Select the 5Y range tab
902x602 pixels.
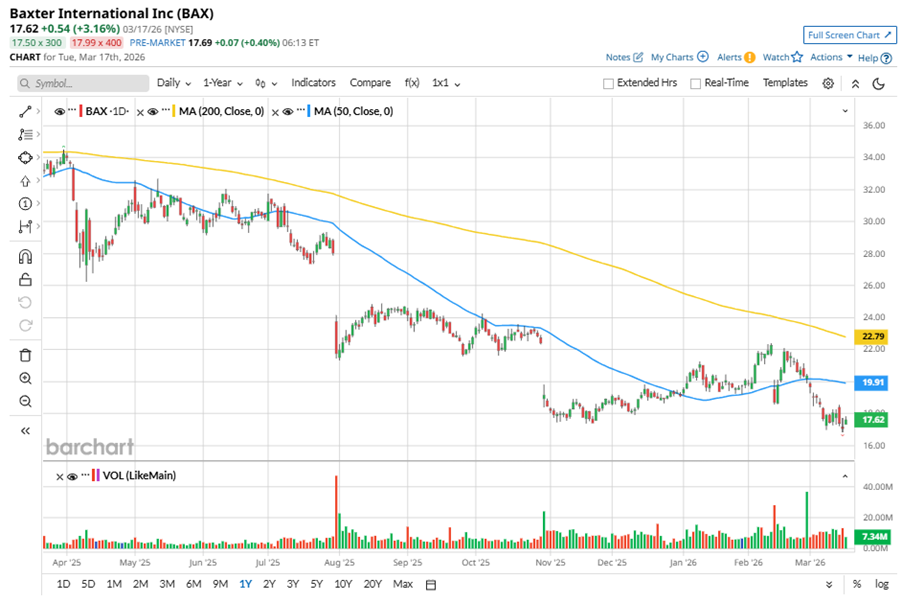pos(316,584)
